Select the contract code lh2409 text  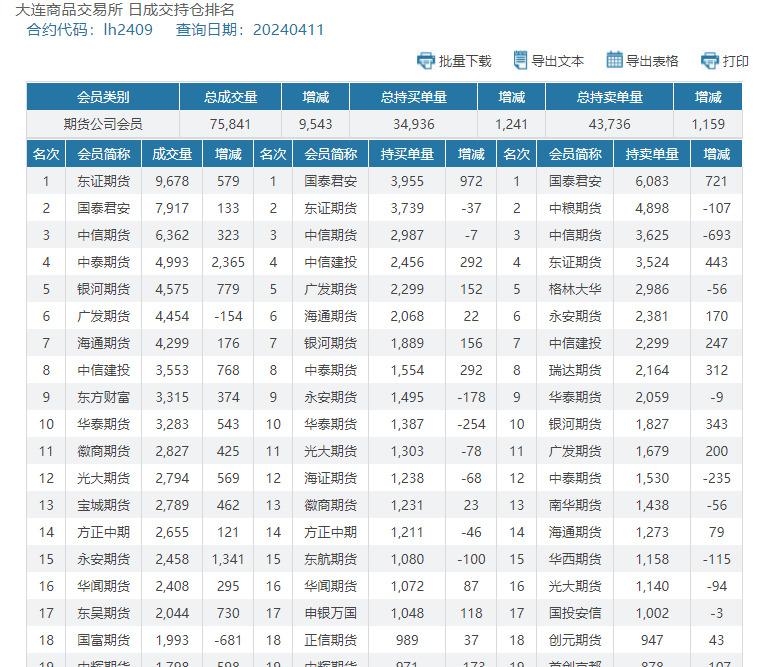[128, 30]
